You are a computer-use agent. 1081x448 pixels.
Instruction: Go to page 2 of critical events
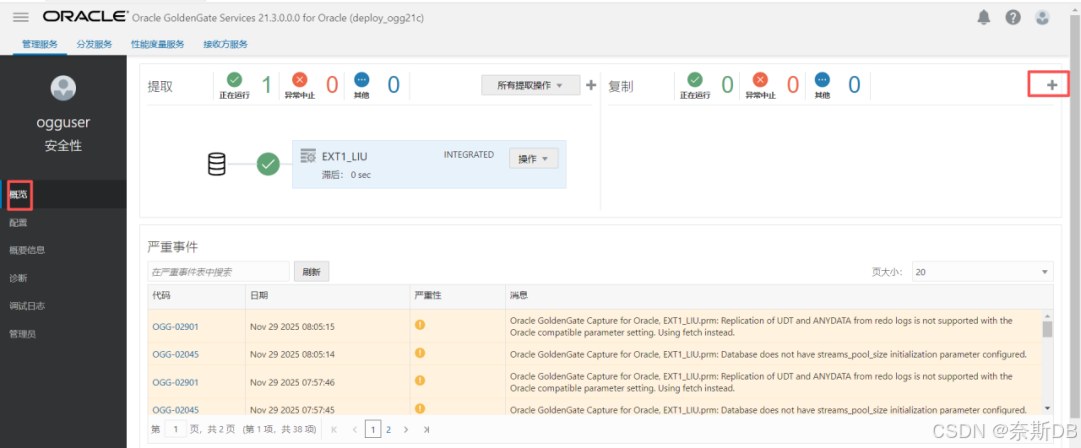[389, 429]
